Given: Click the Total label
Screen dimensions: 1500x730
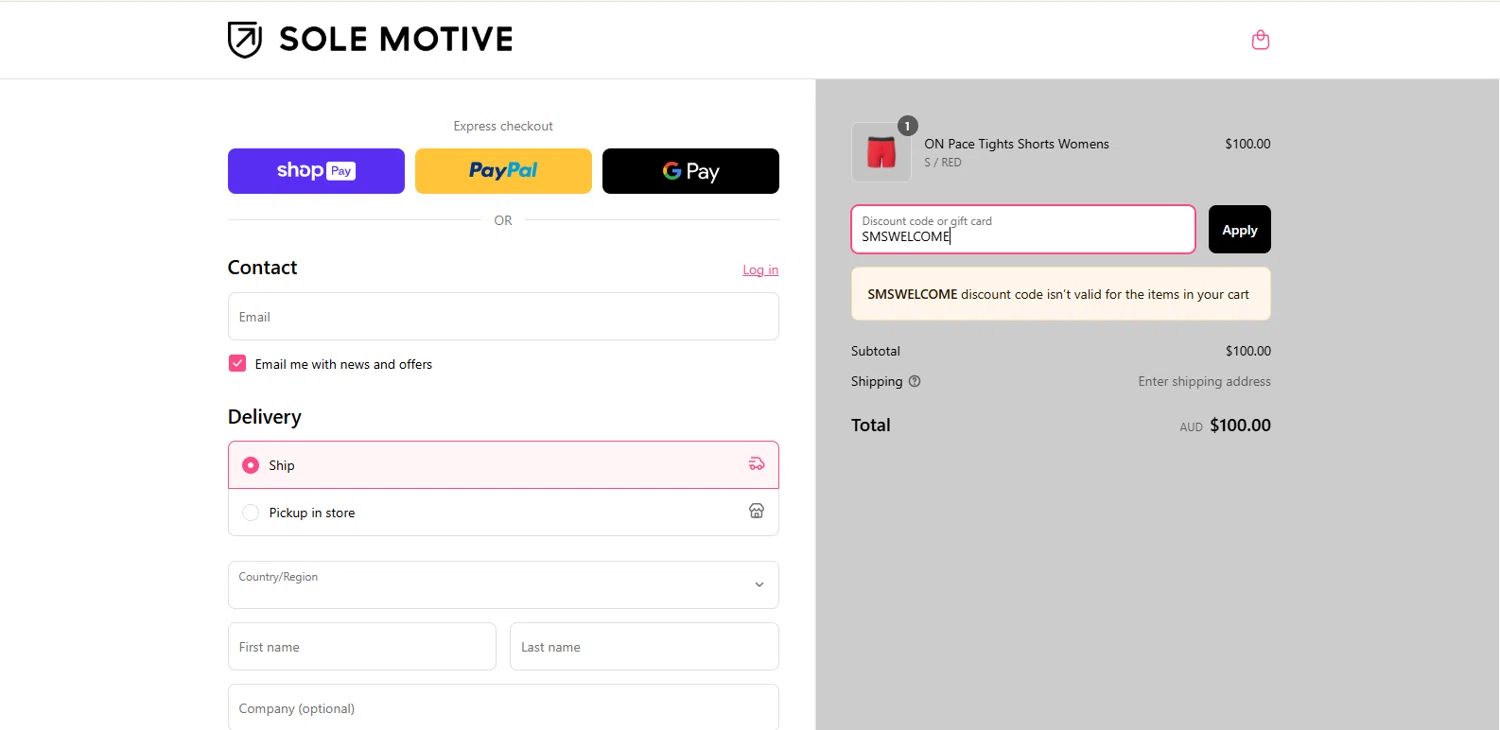Looking at the screenshot, I should click(870, 425).
